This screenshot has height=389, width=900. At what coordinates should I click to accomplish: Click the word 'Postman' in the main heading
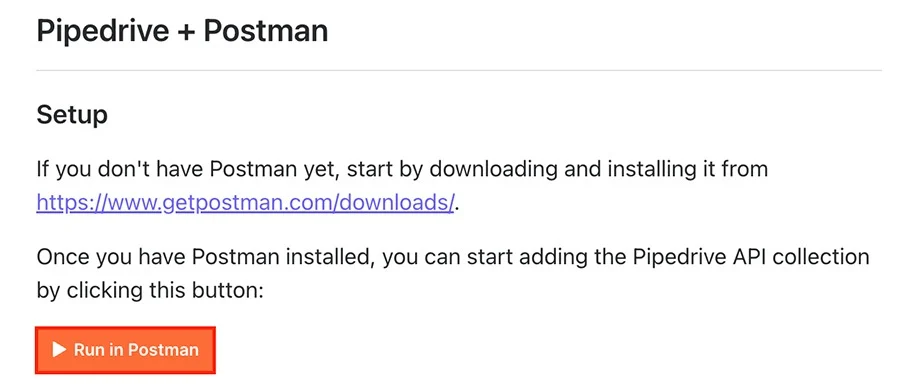point(266,31)
